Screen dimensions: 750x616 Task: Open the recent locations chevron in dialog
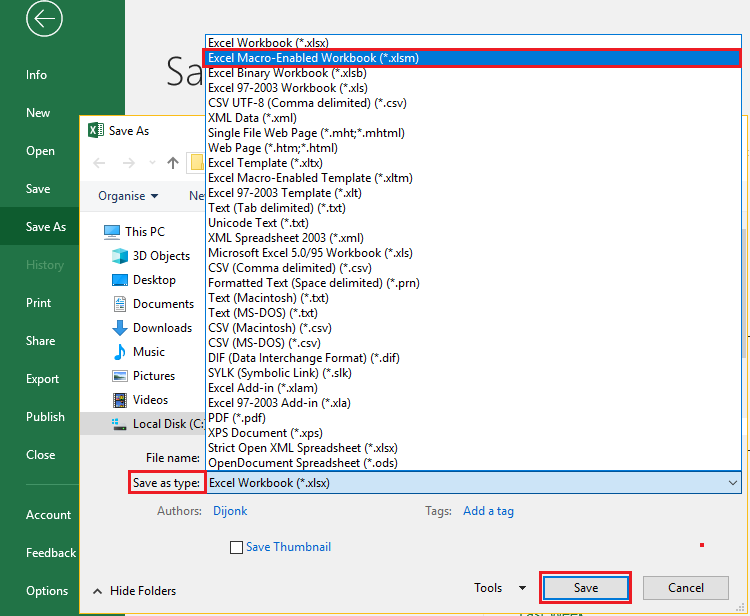click(x=153, y=163)
